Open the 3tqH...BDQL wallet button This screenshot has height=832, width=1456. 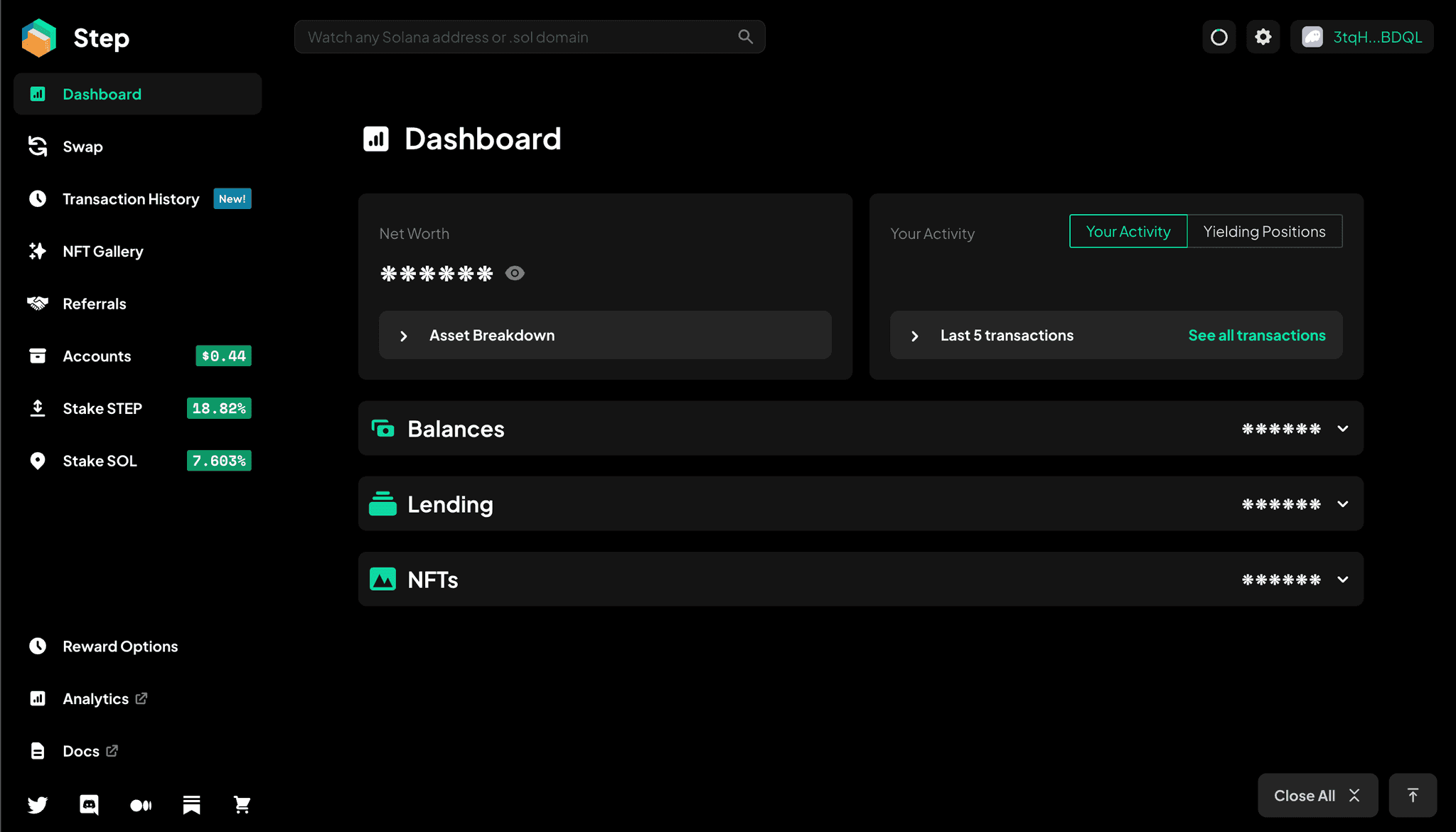tap(1361, 37)
